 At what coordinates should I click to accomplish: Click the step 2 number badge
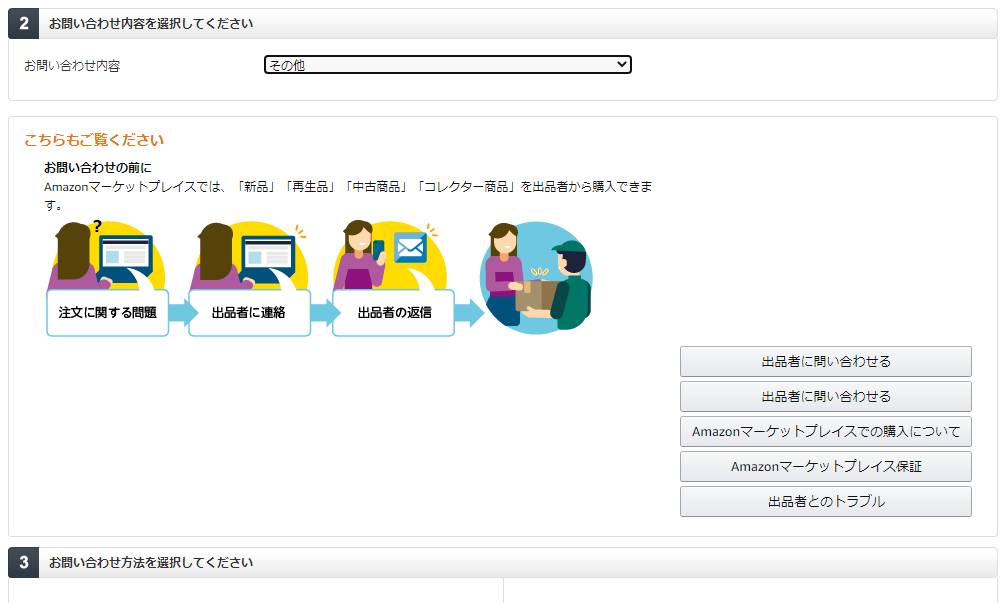[x=24, y=24]
